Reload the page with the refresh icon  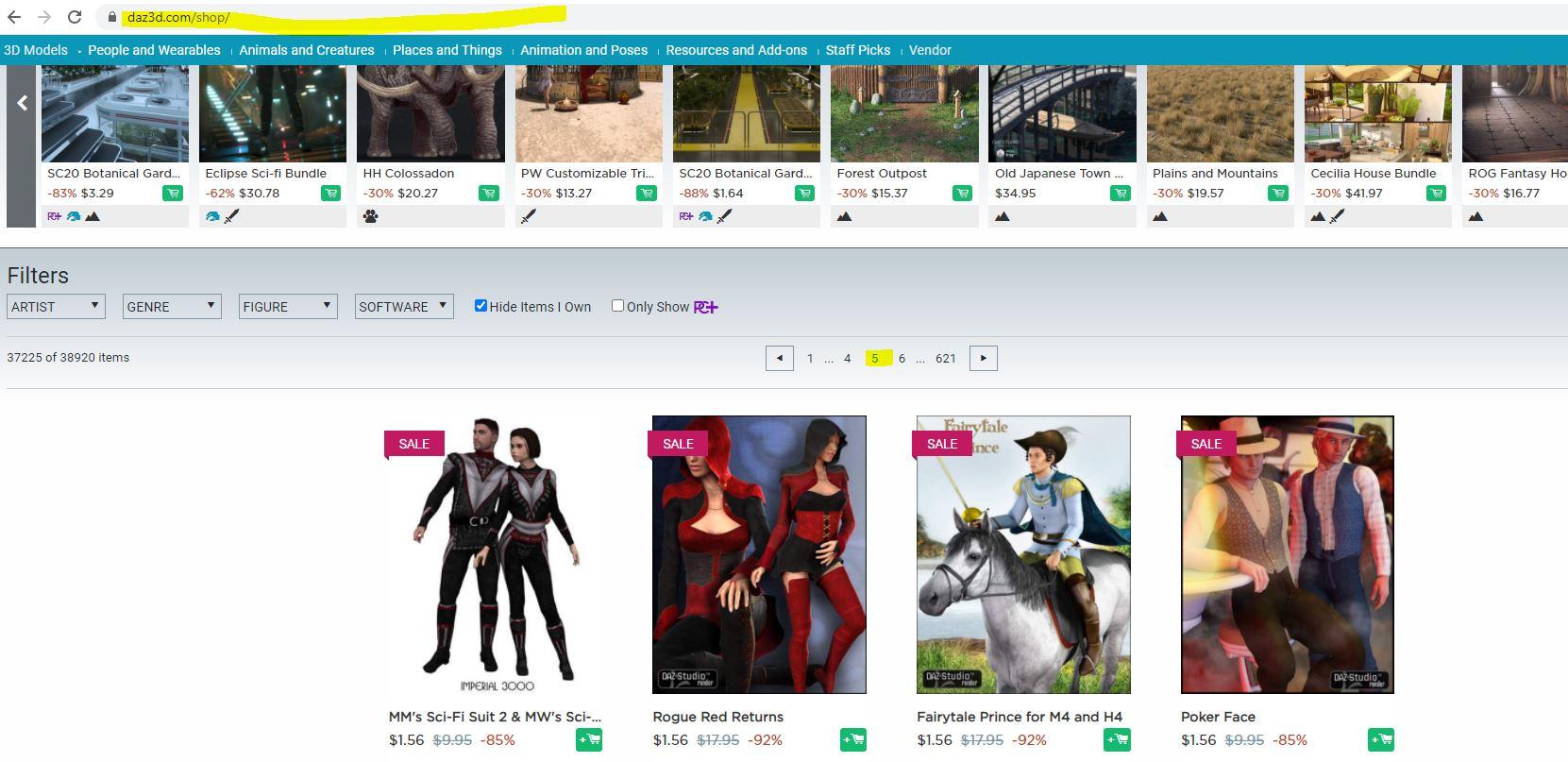click(x=75, y=17)
